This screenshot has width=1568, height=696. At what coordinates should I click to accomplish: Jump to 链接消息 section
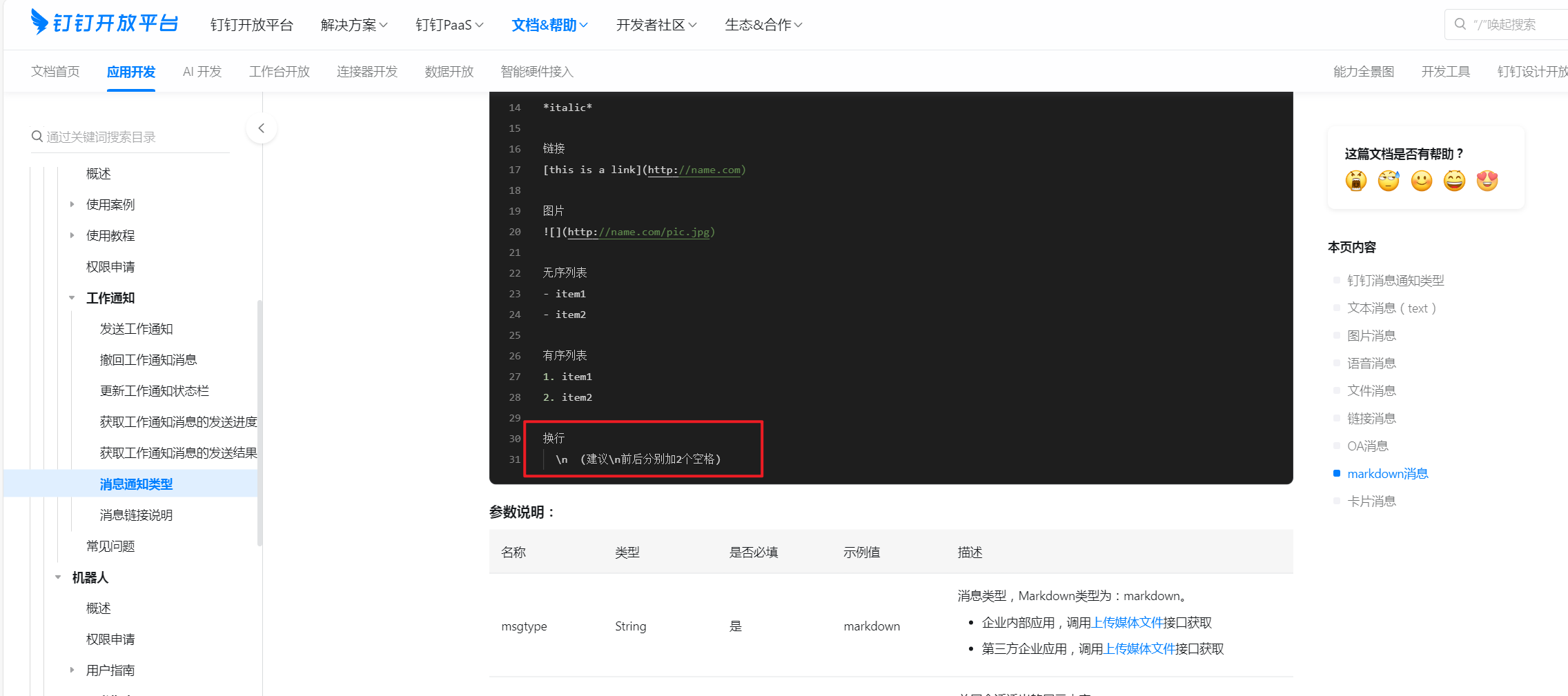1371,418
